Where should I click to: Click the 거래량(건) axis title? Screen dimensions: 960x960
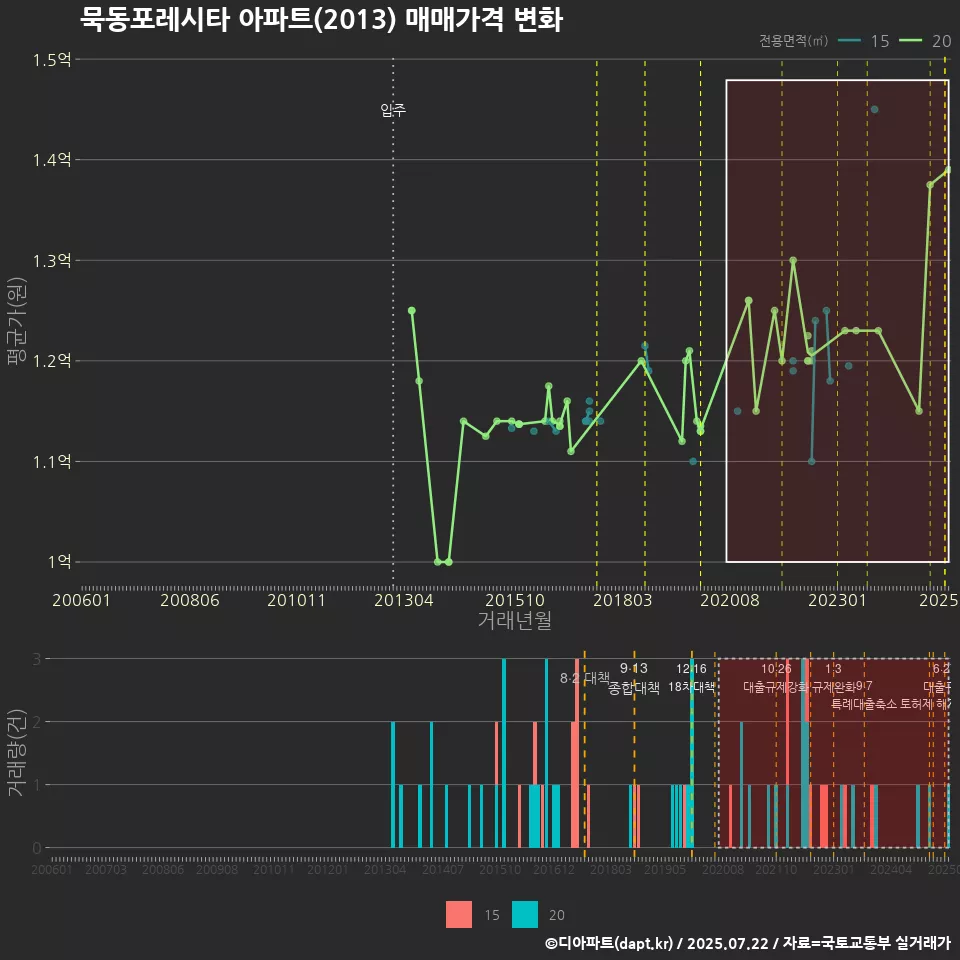[x=16, y=752]
